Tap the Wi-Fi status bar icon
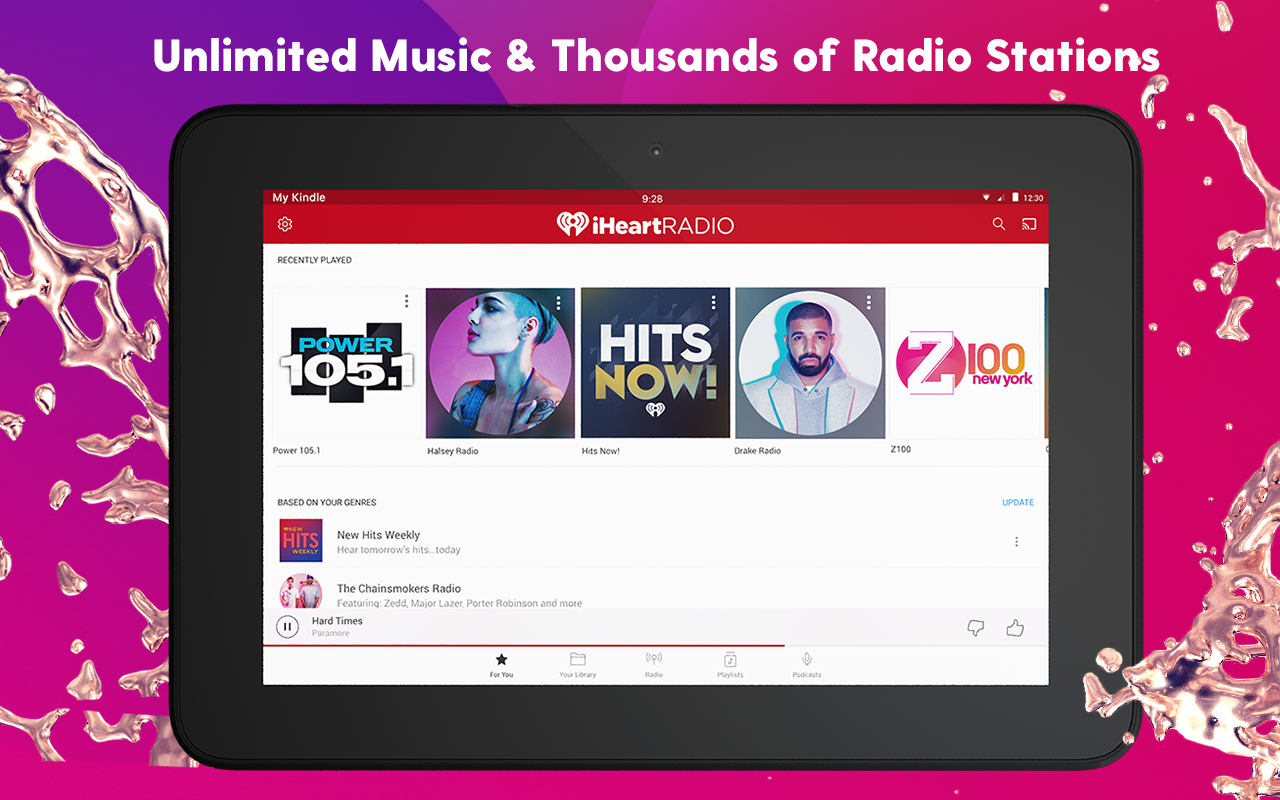1280x800 pixels. click(987, 198)
